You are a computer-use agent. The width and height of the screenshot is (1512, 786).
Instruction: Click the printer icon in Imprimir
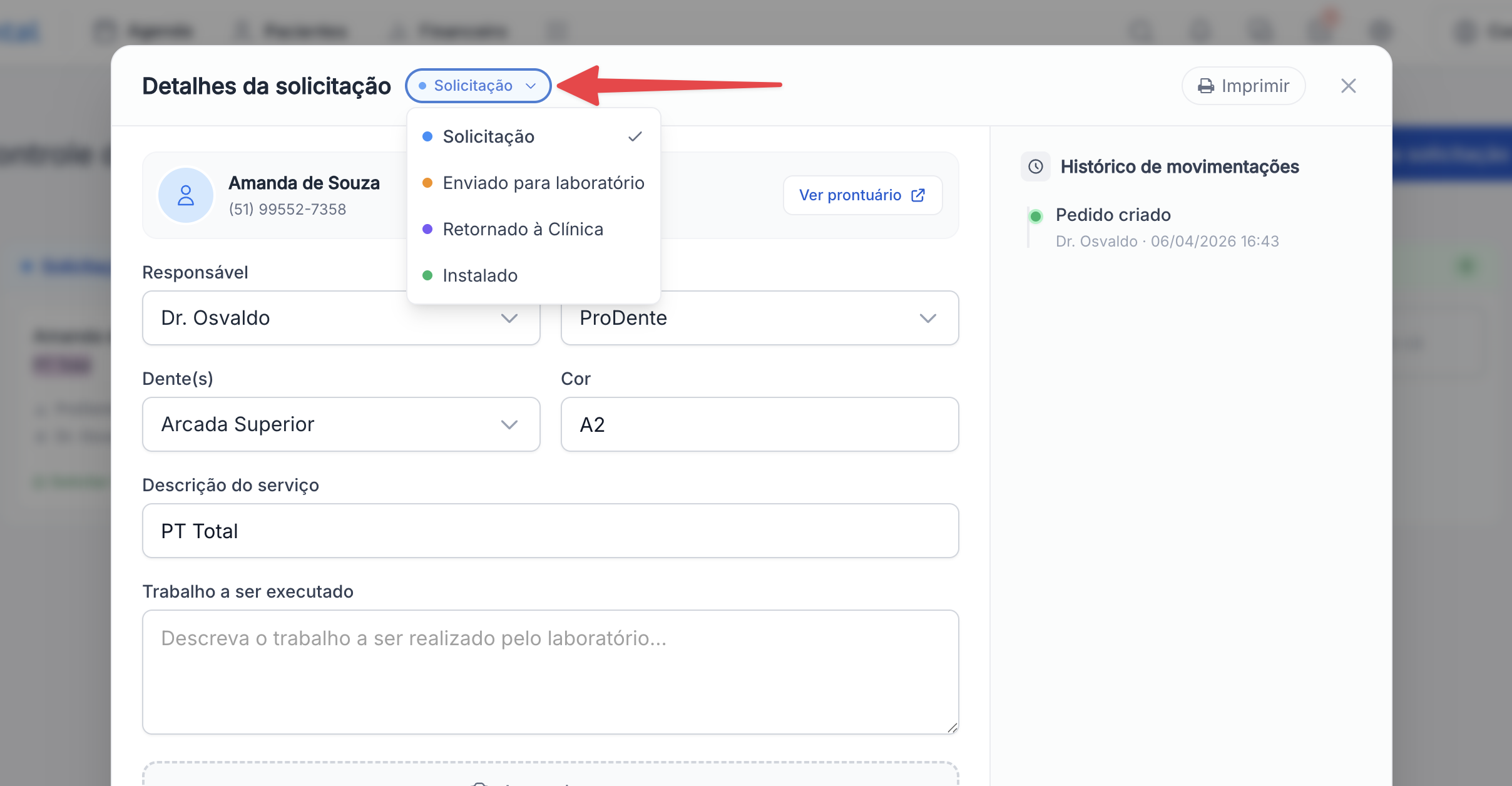pyautogui.click(x=1205, y=86)
